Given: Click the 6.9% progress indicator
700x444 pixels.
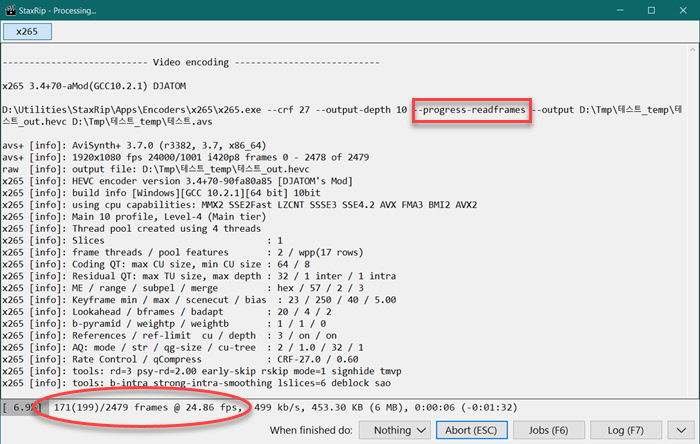Looking at the screenshot, I should click(22, 407).
